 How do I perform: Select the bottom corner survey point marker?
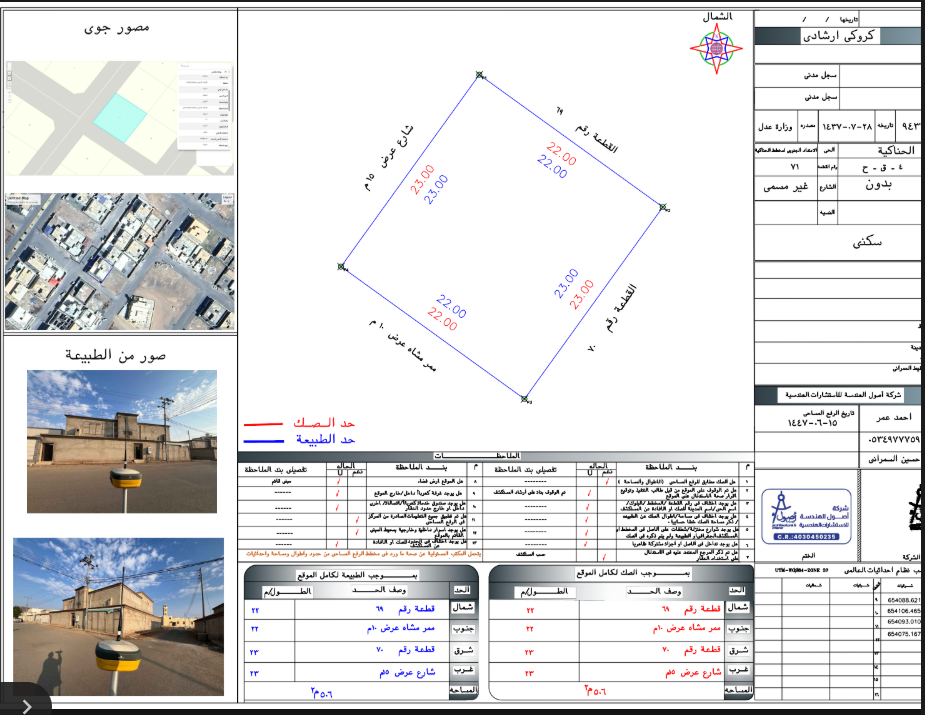pyautogui.click(x=524, y=399)
